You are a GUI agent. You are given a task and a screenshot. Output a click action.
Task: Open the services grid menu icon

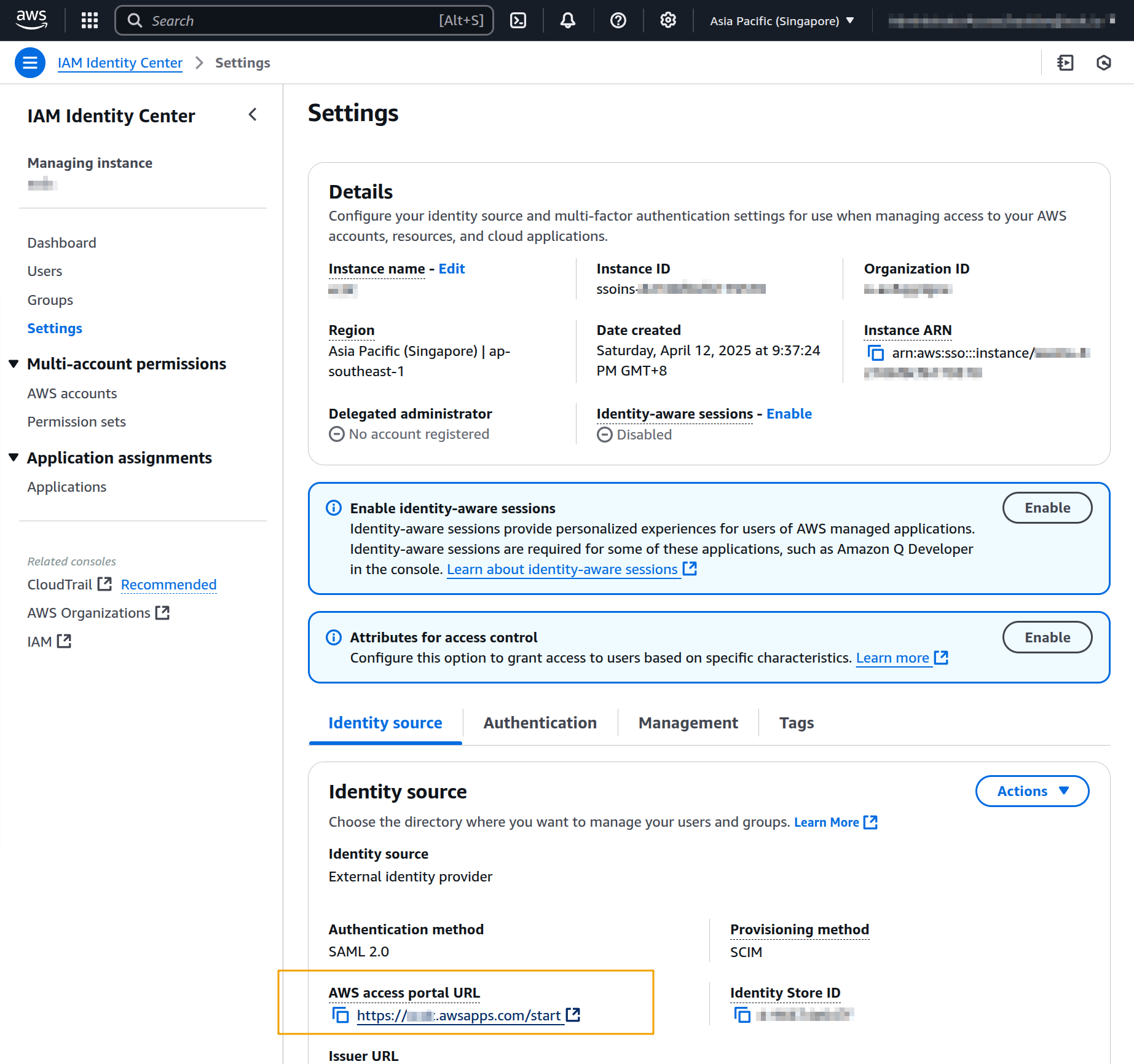coord(90,20)
